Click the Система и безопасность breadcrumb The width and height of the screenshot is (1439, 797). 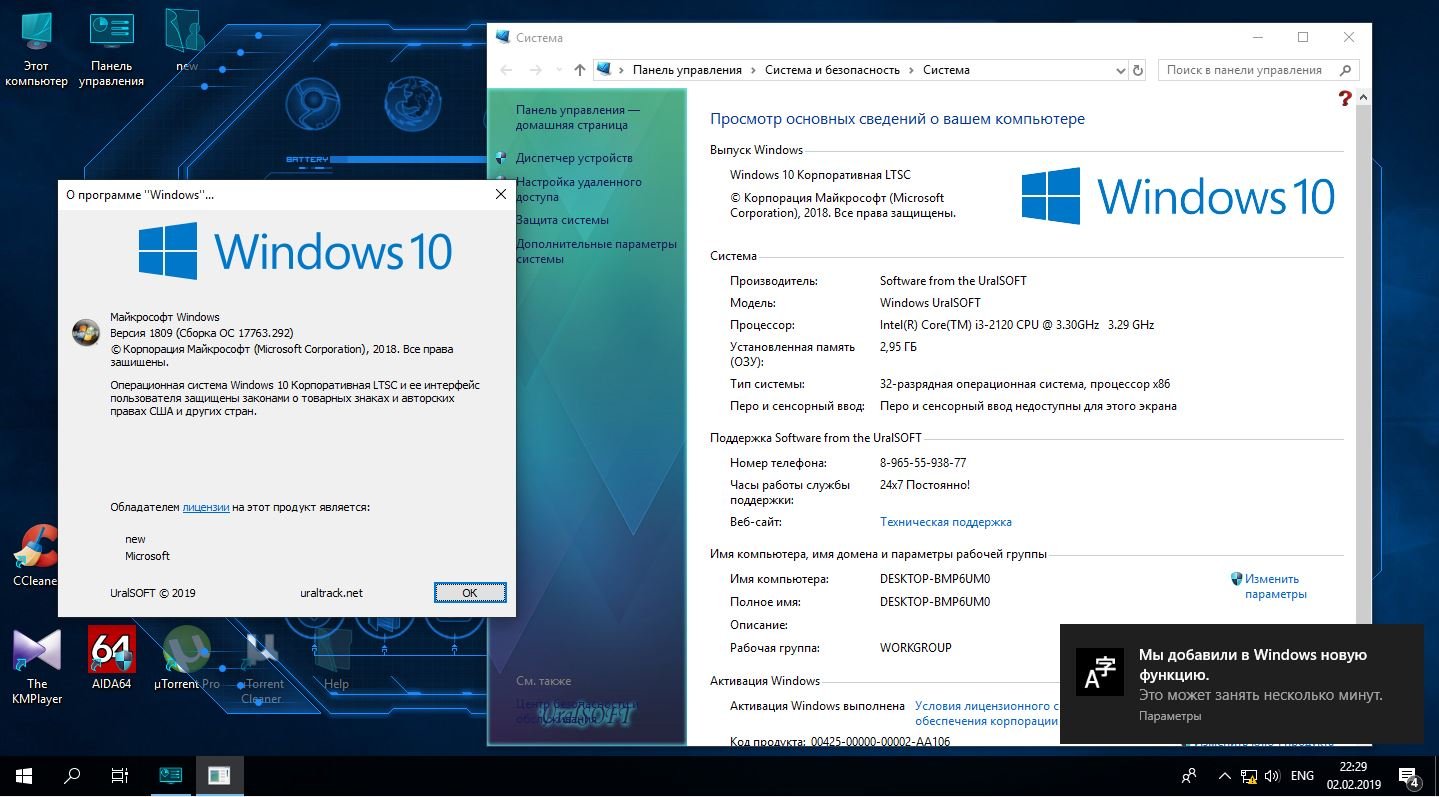tap(832, 70)
